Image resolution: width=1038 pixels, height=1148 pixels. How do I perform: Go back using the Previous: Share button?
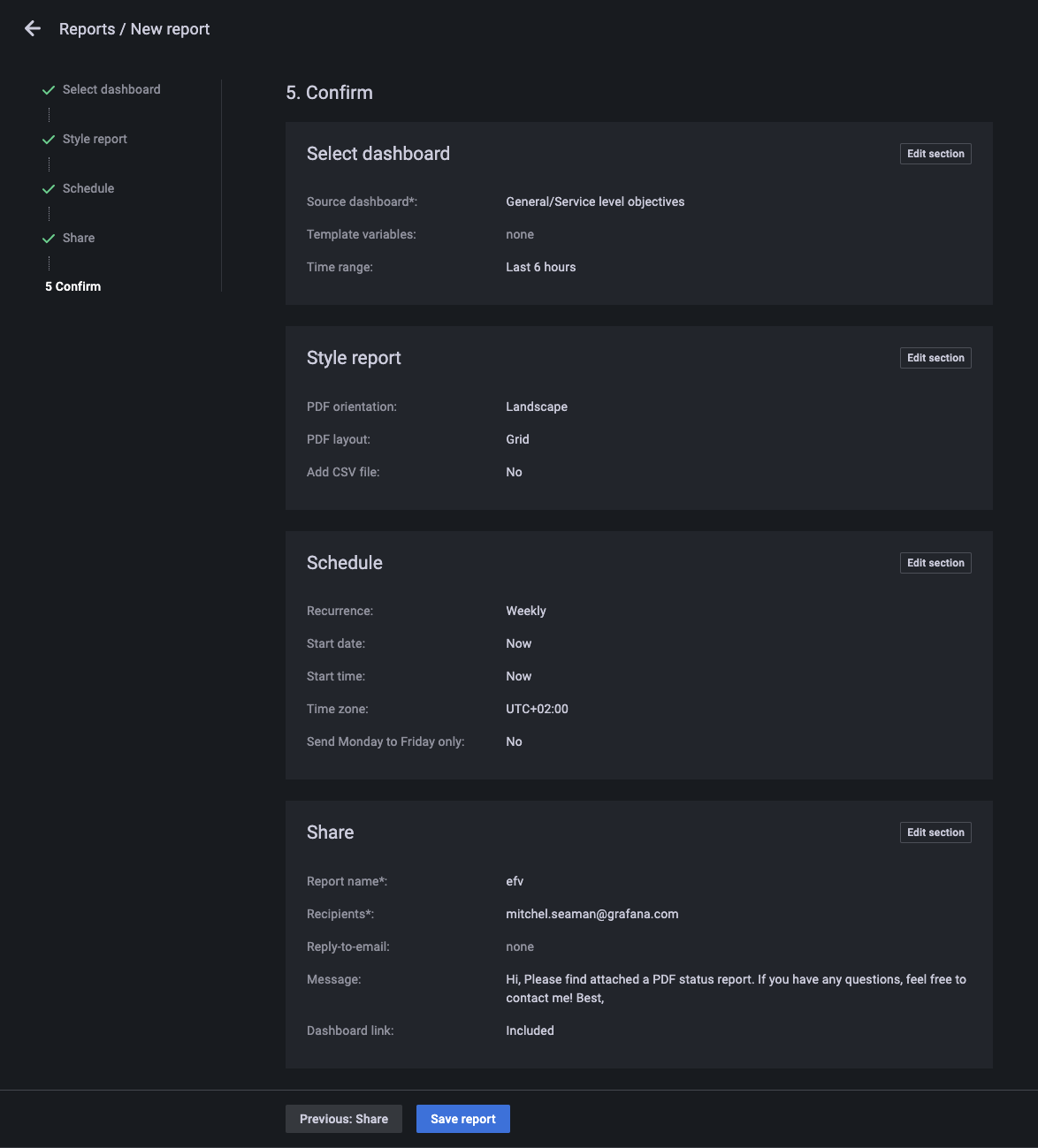343,1118
